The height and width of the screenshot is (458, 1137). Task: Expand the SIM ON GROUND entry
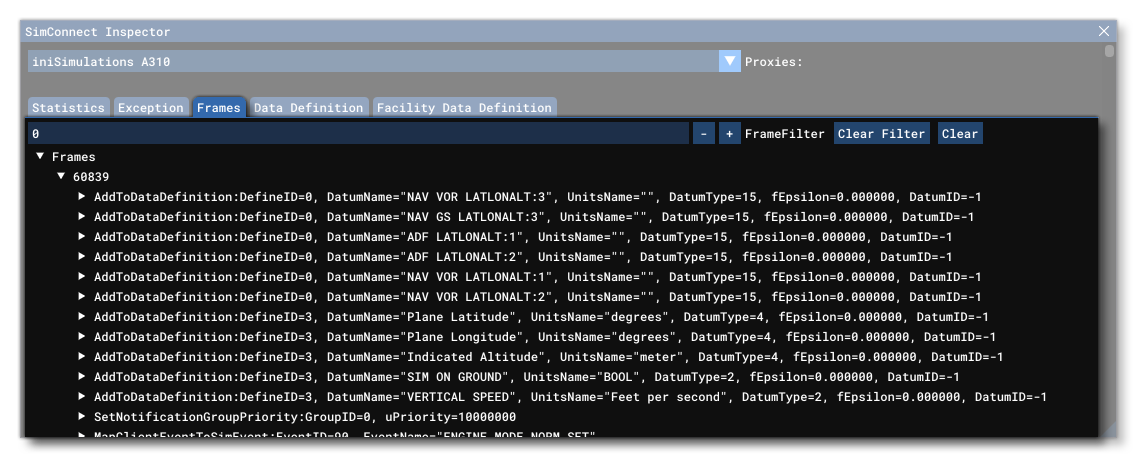[x=82, y=377]
